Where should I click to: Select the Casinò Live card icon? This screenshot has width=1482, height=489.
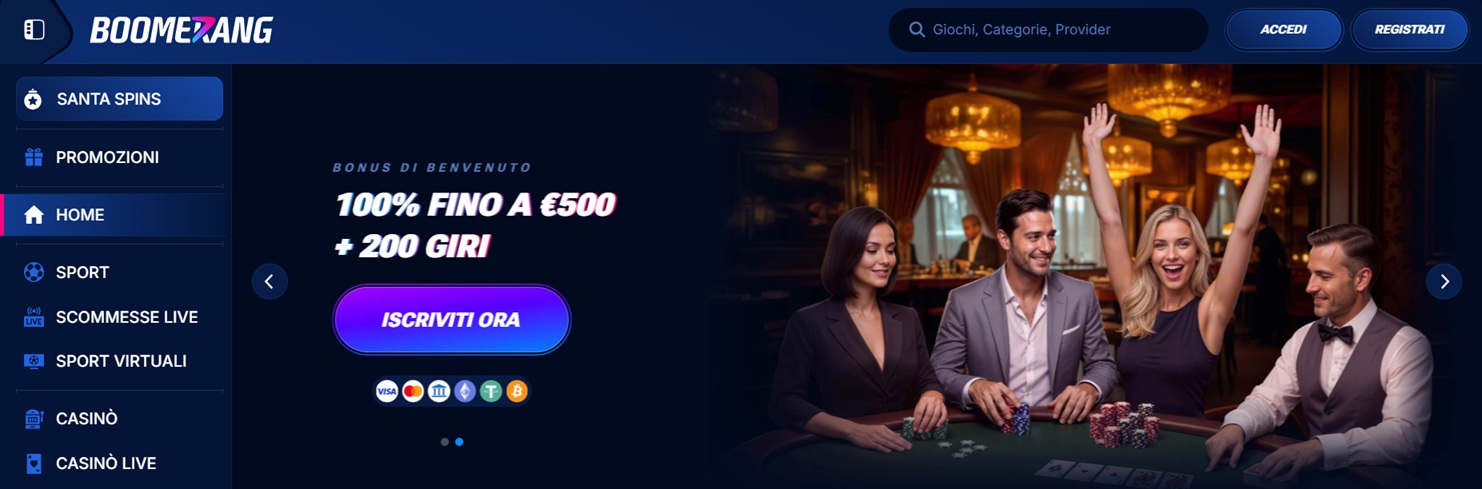pyautogui.click(x=34, y=464)
